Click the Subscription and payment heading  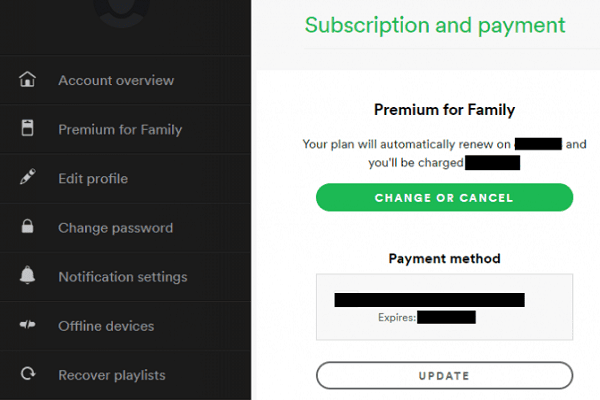click(434, 24)
